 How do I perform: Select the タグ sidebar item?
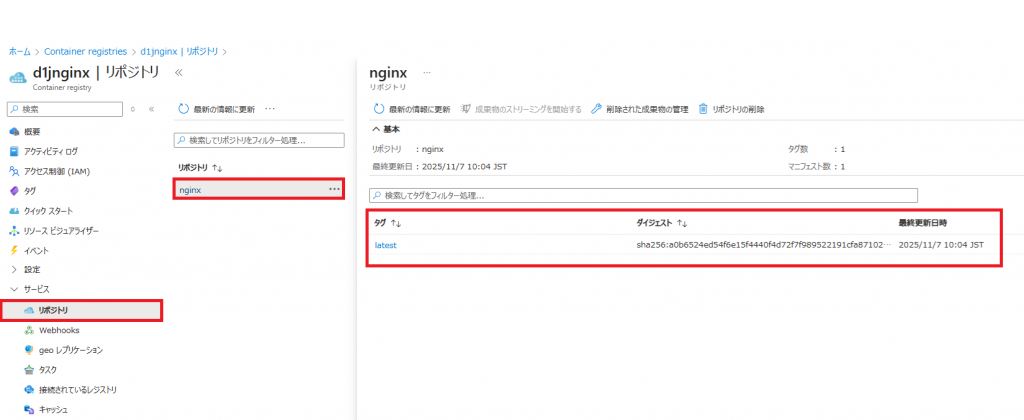30,191
